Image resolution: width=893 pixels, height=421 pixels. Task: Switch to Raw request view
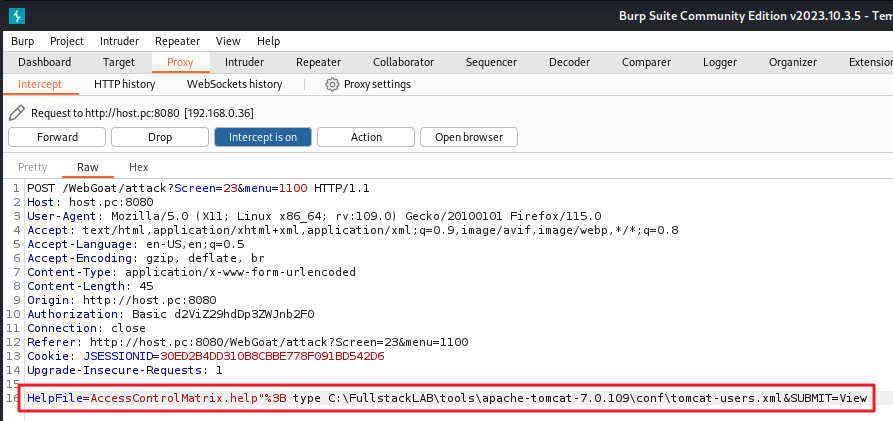88,167
